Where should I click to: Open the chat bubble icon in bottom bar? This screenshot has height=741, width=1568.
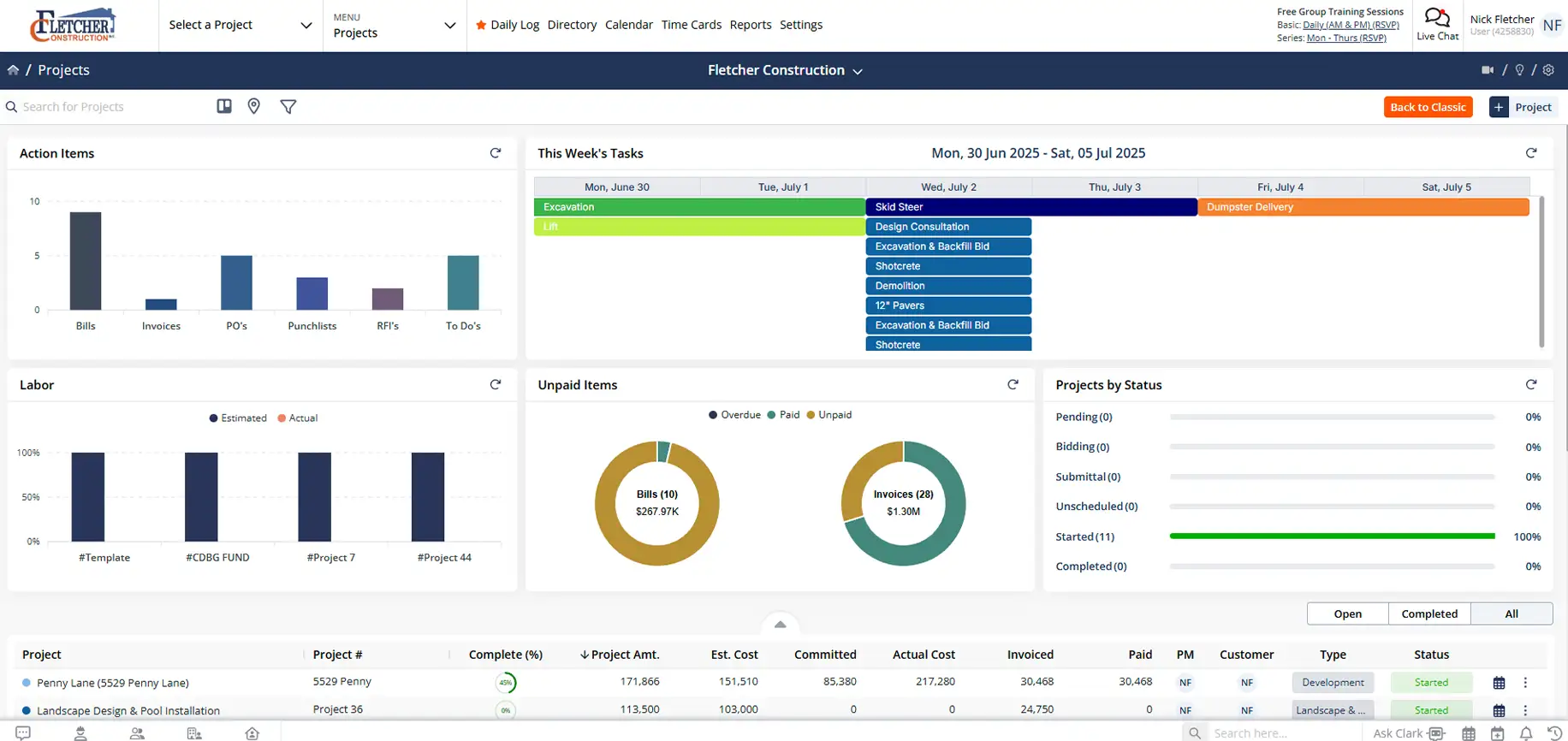pyautogui.click(x=23, y=733)
